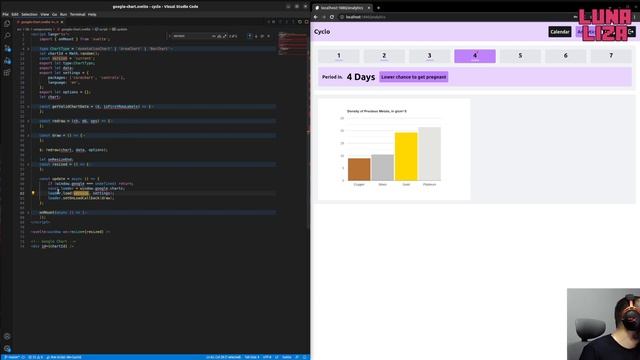The height and width of the screenshot is (360, 640).
Task: Open Extensions in VS Code activity bar
Action: pyautogui.click(x=7, y=73)
